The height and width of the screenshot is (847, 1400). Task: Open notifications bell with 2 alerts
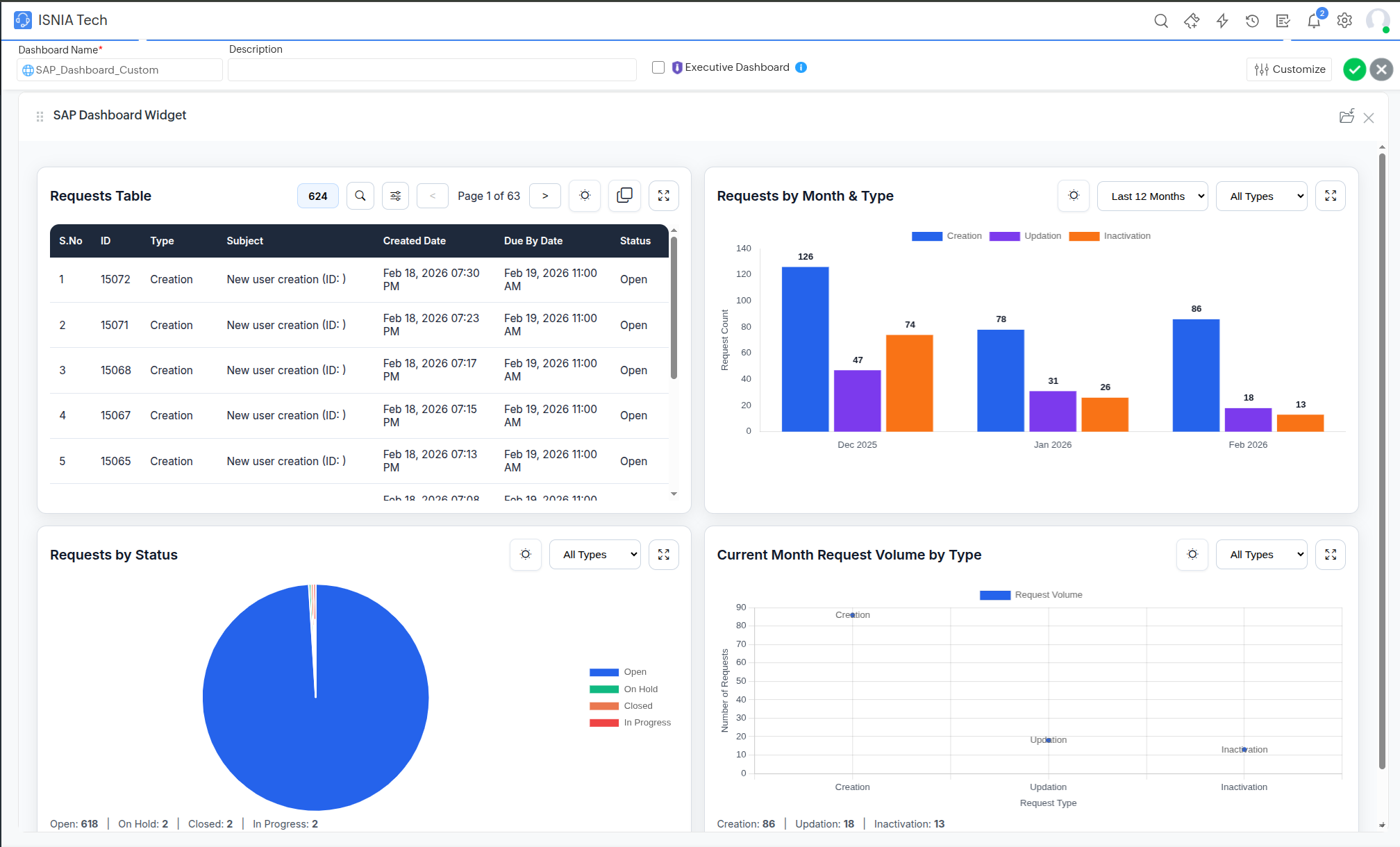click(x=1313, y=21)
